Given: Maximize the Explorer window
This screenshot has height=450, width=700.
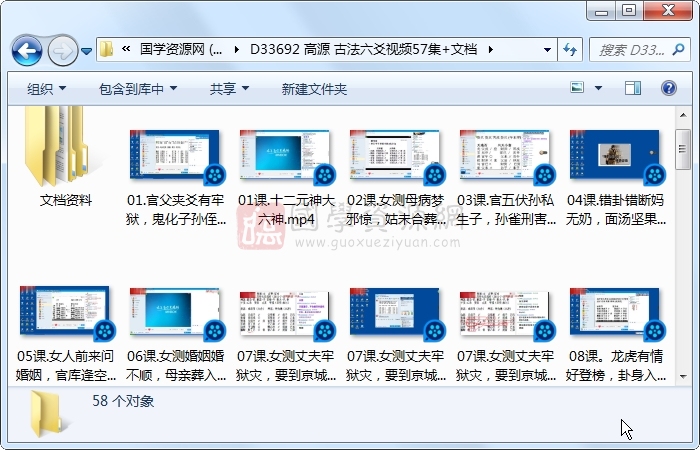Looking at the screenshot, I should (x=629, y=11).
